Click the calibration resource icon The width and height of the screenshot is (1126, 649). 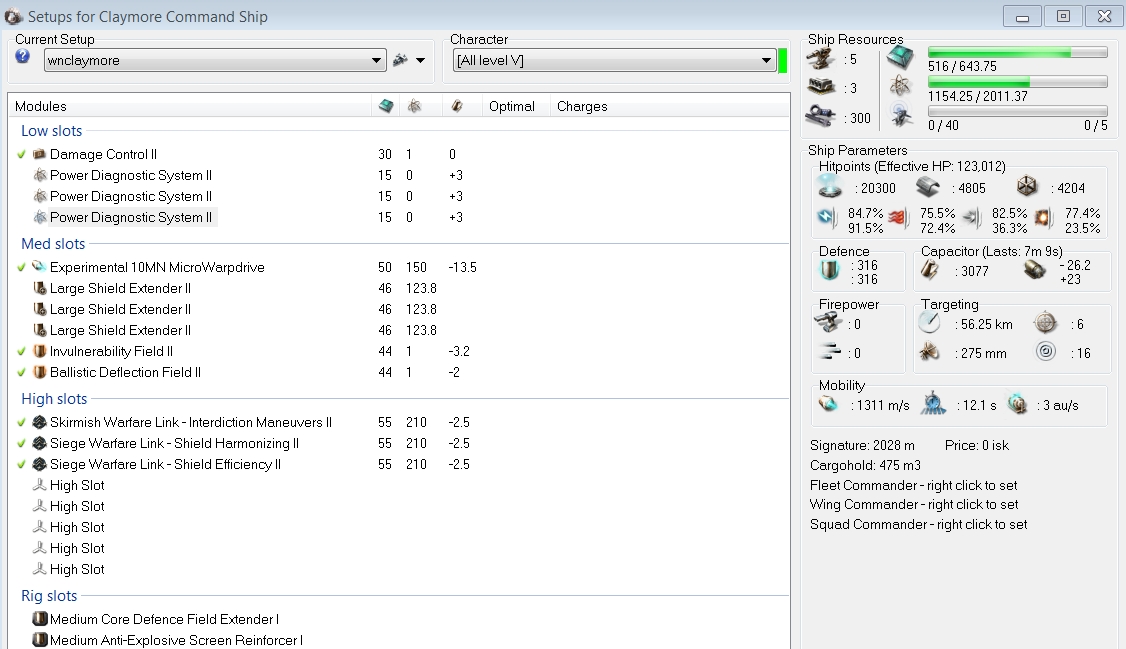point(821,116)
